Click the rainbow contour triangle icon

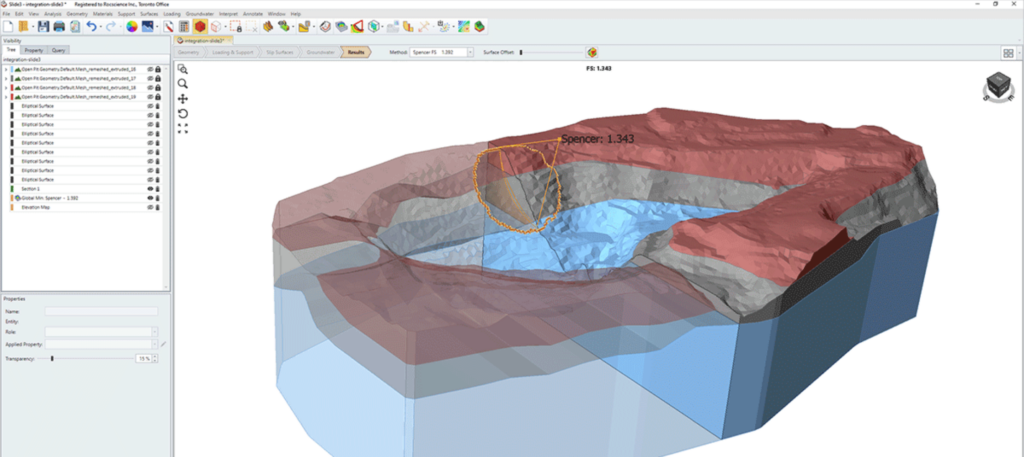tap(357, 27)
